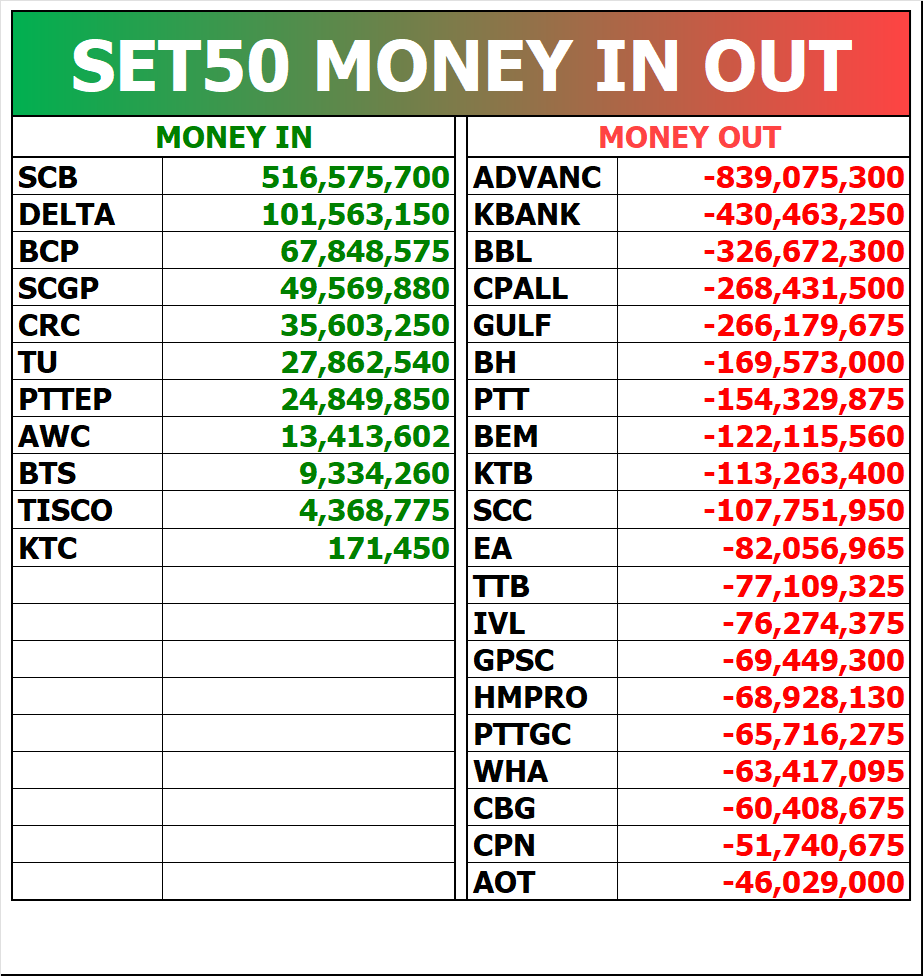The width and height of the screenshot is (923, 976).
Task: Click the CPALL ticker cell
Action: coord(542,288)
